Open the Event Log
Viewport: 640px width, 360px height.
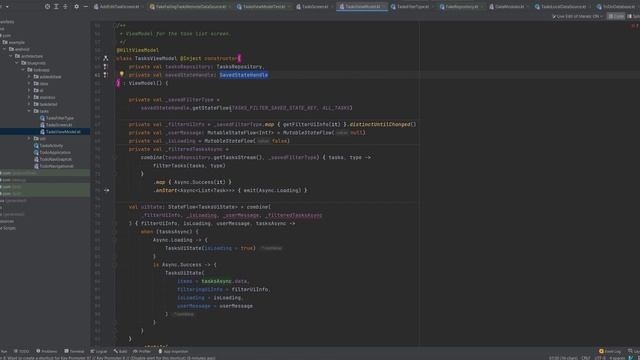610,351
